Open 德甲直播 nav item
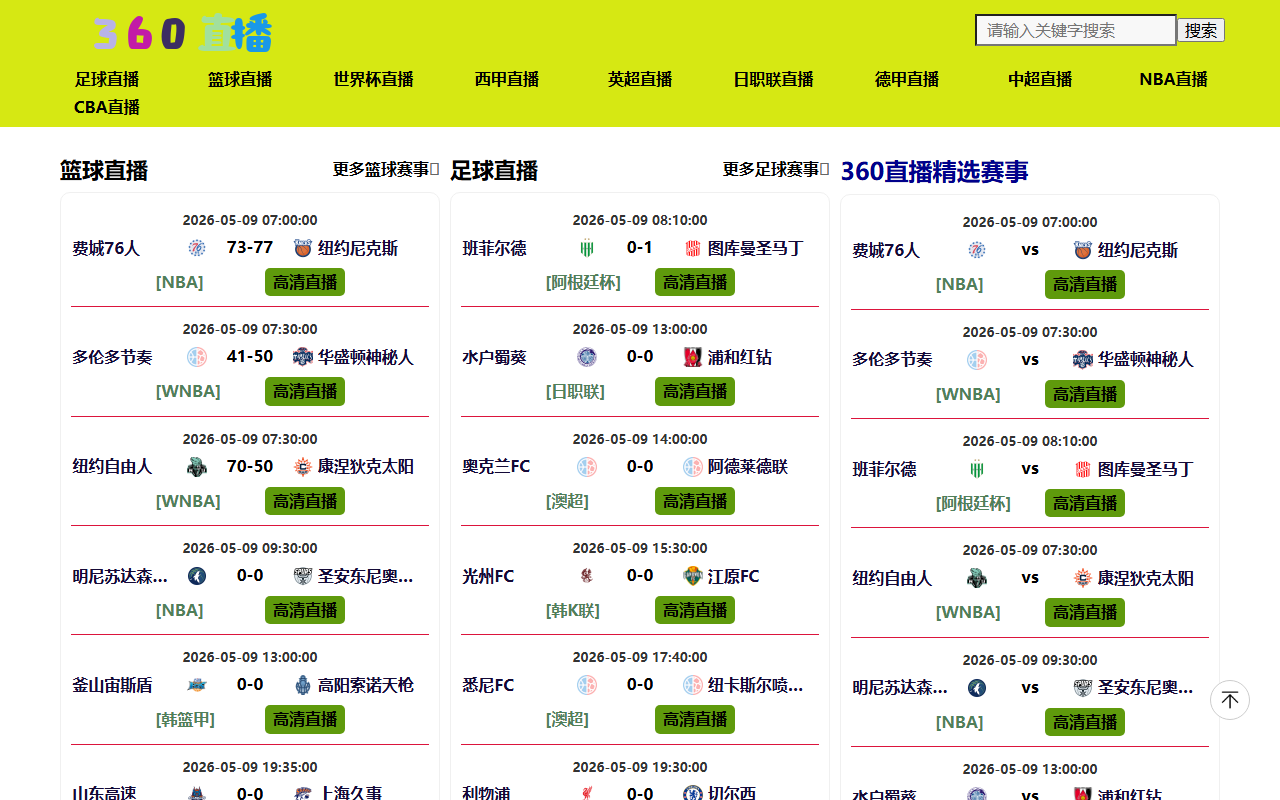This screenshot has height=800, width=1280. pos(907,79)
